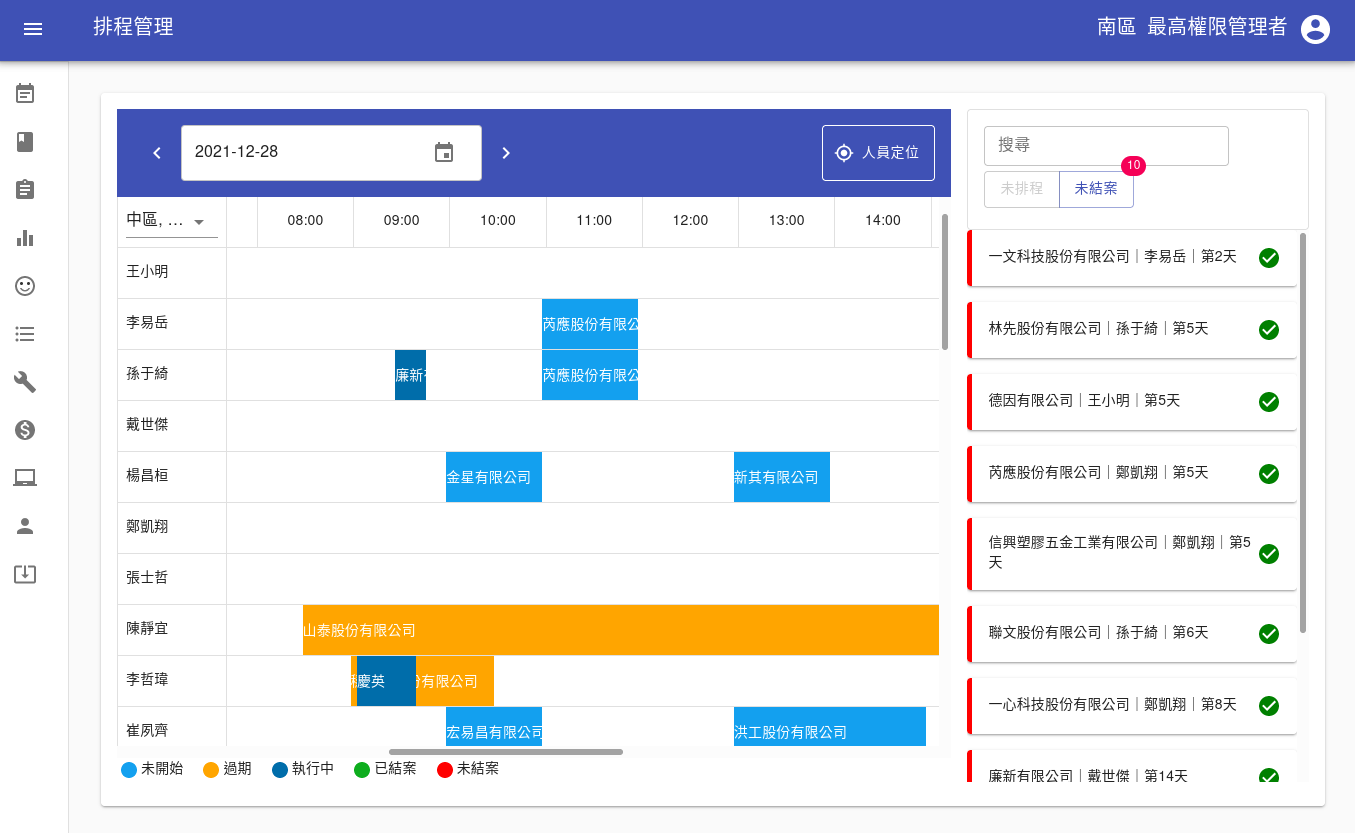Open the calendar schedule sidebar icon
Screen dimensions: 1355x833
point(25,94)
